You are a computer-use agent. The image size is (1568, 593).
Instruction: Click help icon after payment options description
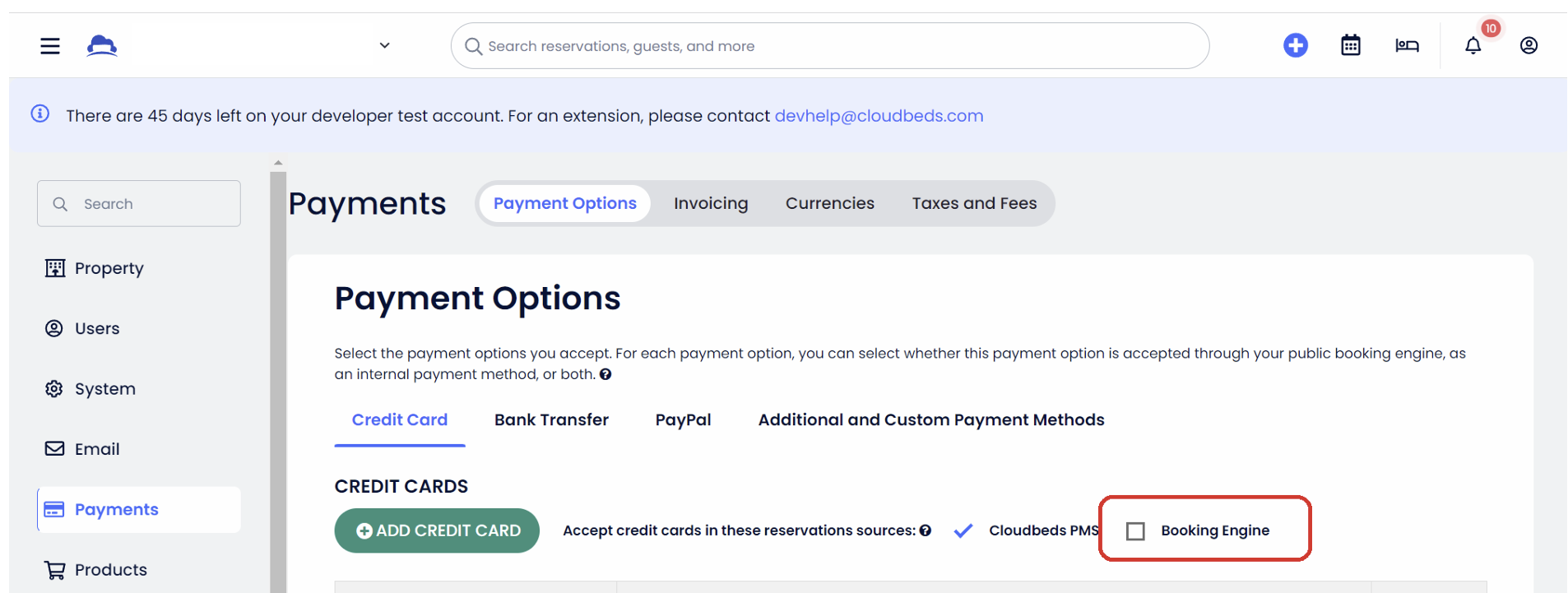[x=605, y=374]
